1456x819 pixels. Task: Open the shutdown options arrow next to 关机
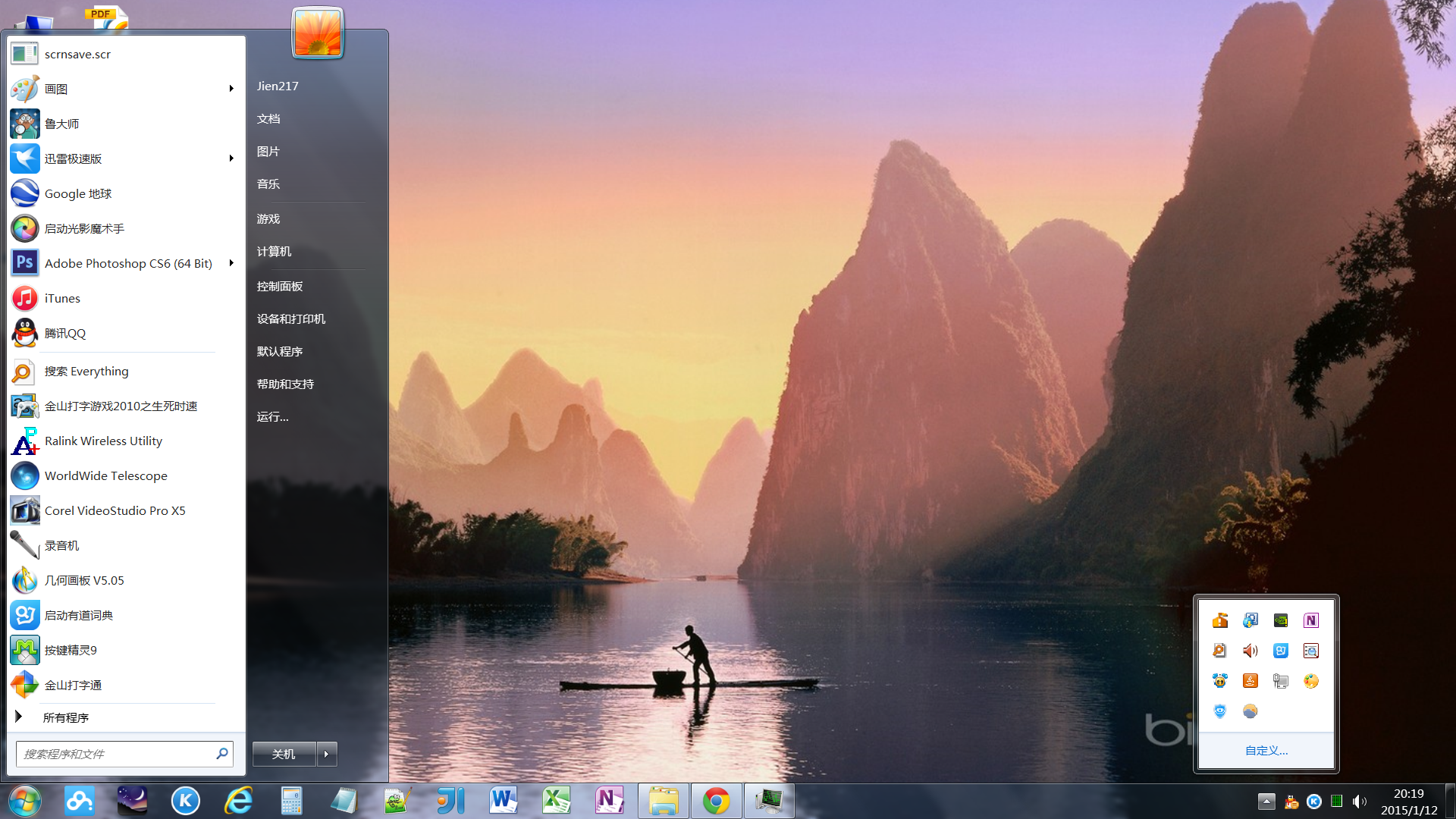pos(327,754)
